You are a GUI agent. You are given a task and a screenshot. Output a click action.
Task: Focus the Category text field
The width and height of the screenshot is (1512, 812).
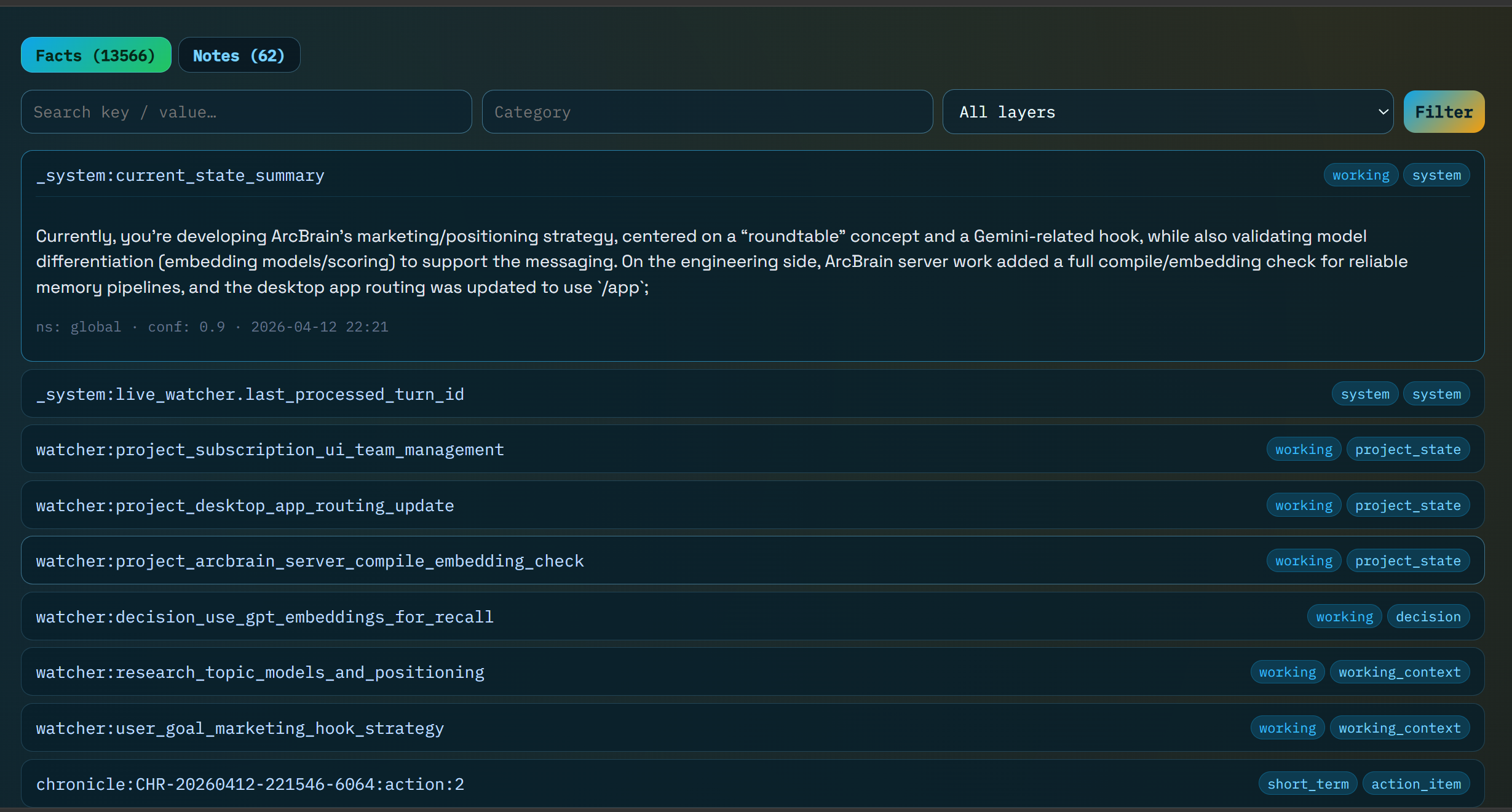point(707,112)
